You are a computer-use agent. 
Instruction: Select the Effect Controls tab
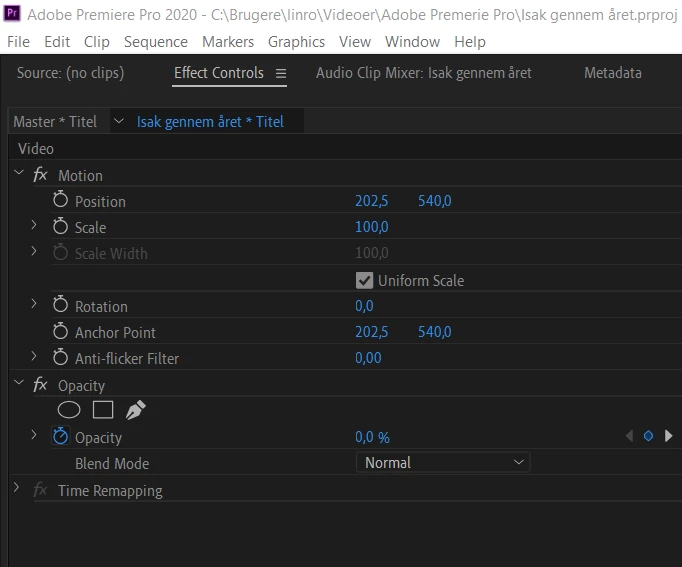point(219,73)
